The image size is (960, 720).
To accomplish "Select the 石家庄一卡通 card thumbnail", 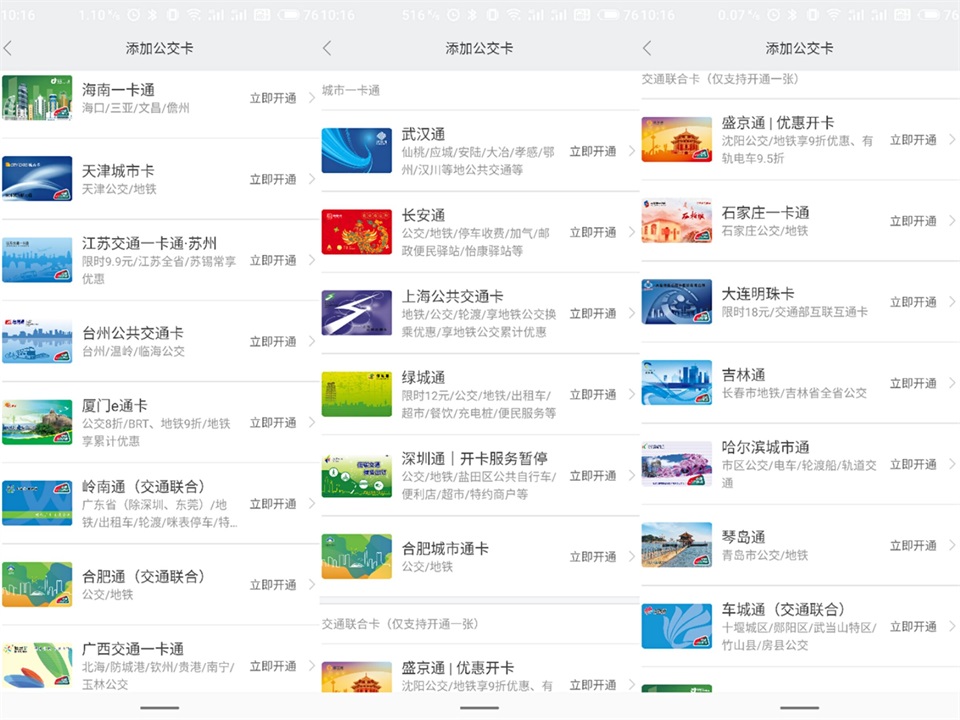I will (677, 220).
